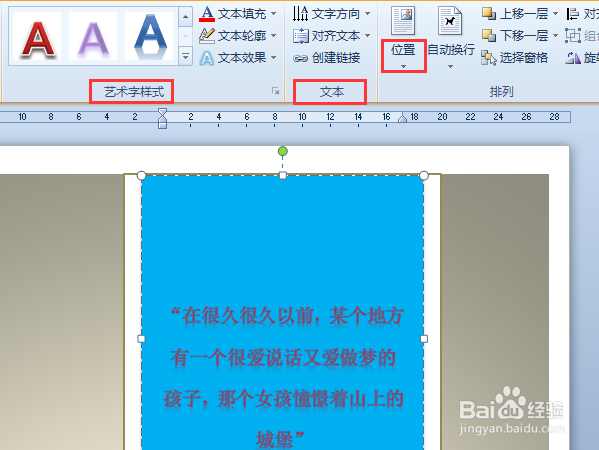Open the 位置 dropdown arrow

click(x=403, y=67)
